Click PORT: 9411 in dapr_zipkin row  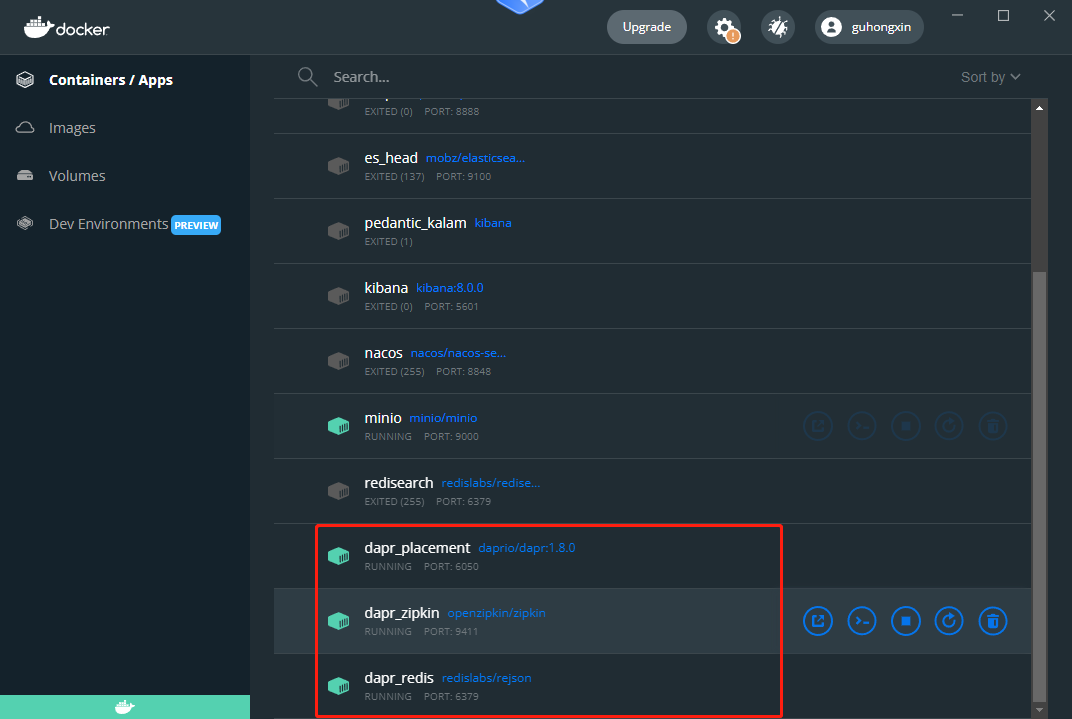pos(451,632)
